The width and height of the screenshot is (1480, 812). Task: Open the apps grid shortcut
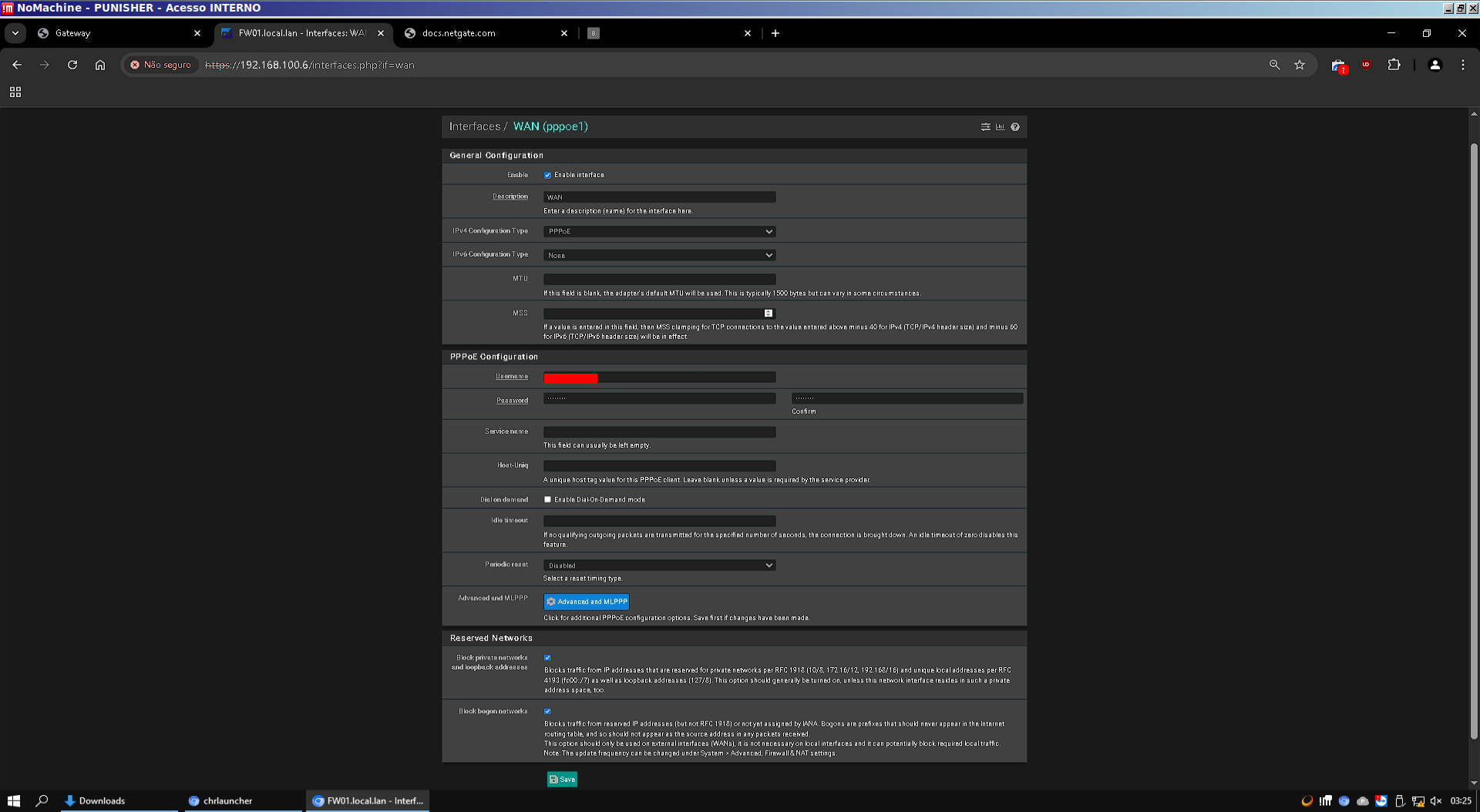[x=15, y=92]
